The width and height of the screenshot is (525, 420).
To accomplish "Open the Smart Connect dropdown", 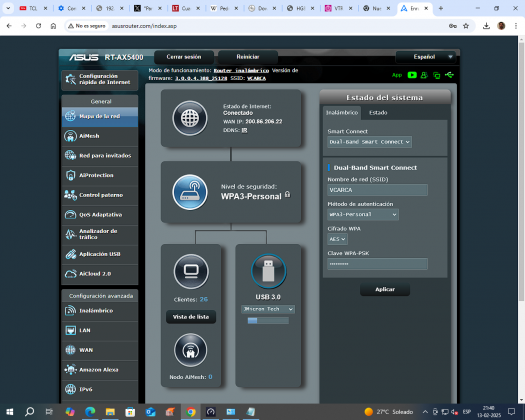I will (x=370, y=142).
